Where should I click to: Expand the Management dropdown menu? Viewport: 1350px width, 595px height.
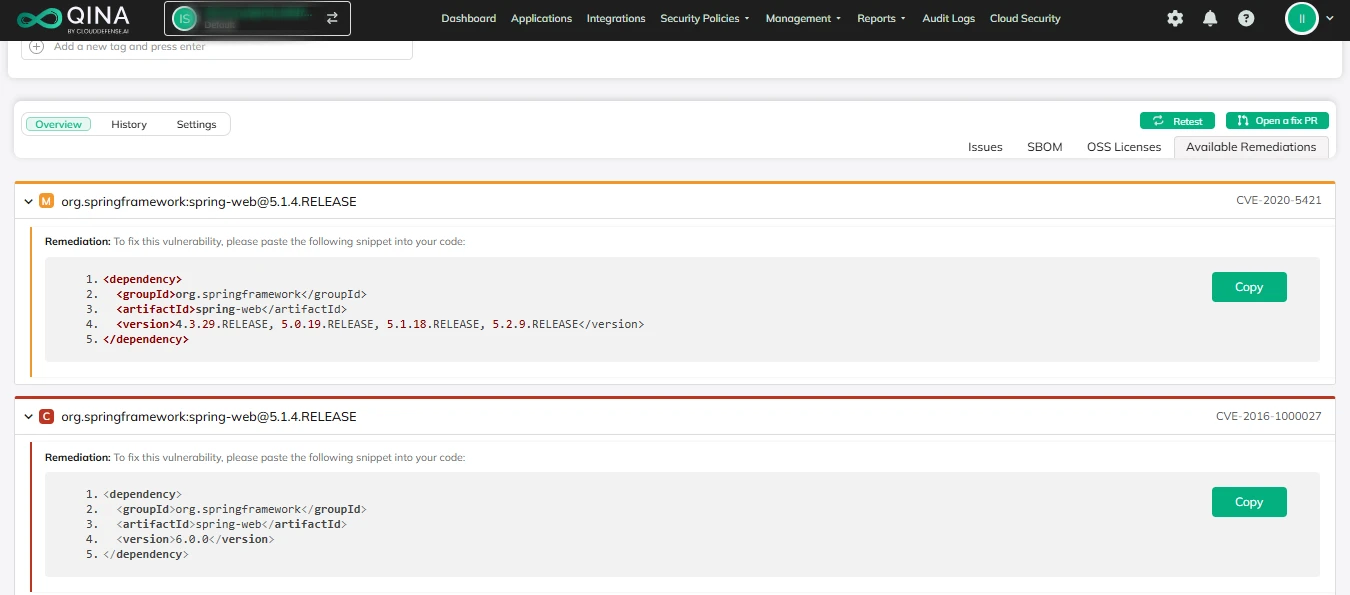(803, 18)
